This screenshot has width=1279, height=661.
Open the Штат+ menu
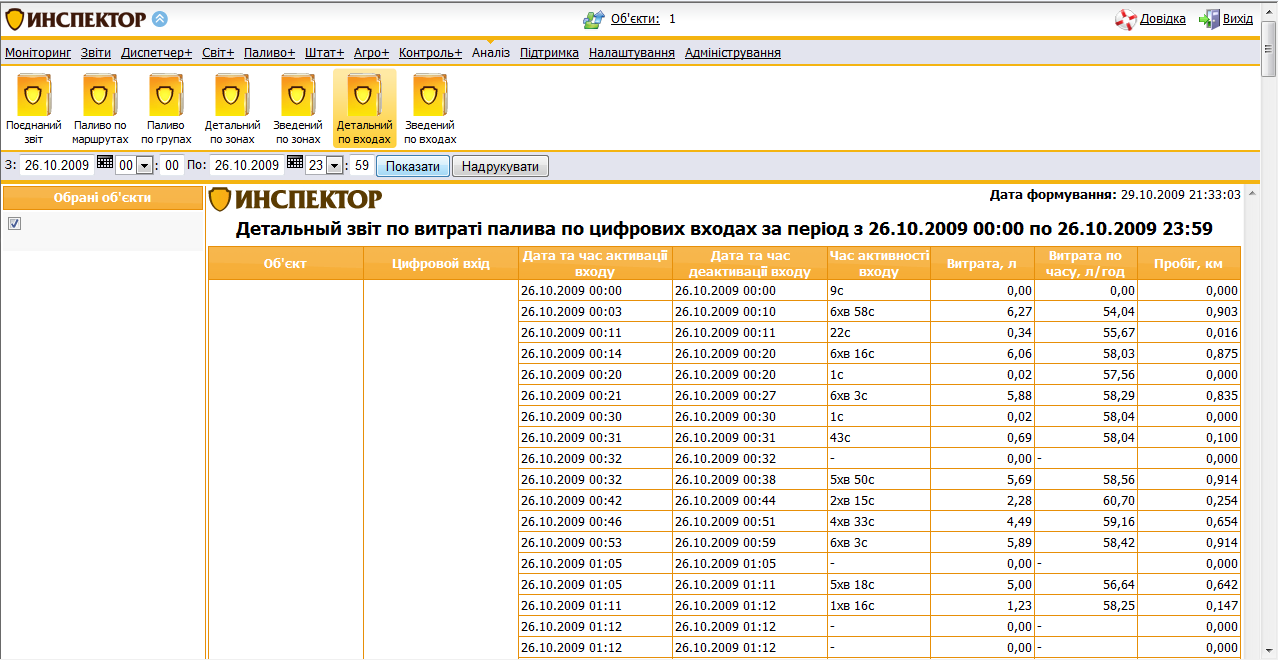pyautogui.click(x=325, y=53)
